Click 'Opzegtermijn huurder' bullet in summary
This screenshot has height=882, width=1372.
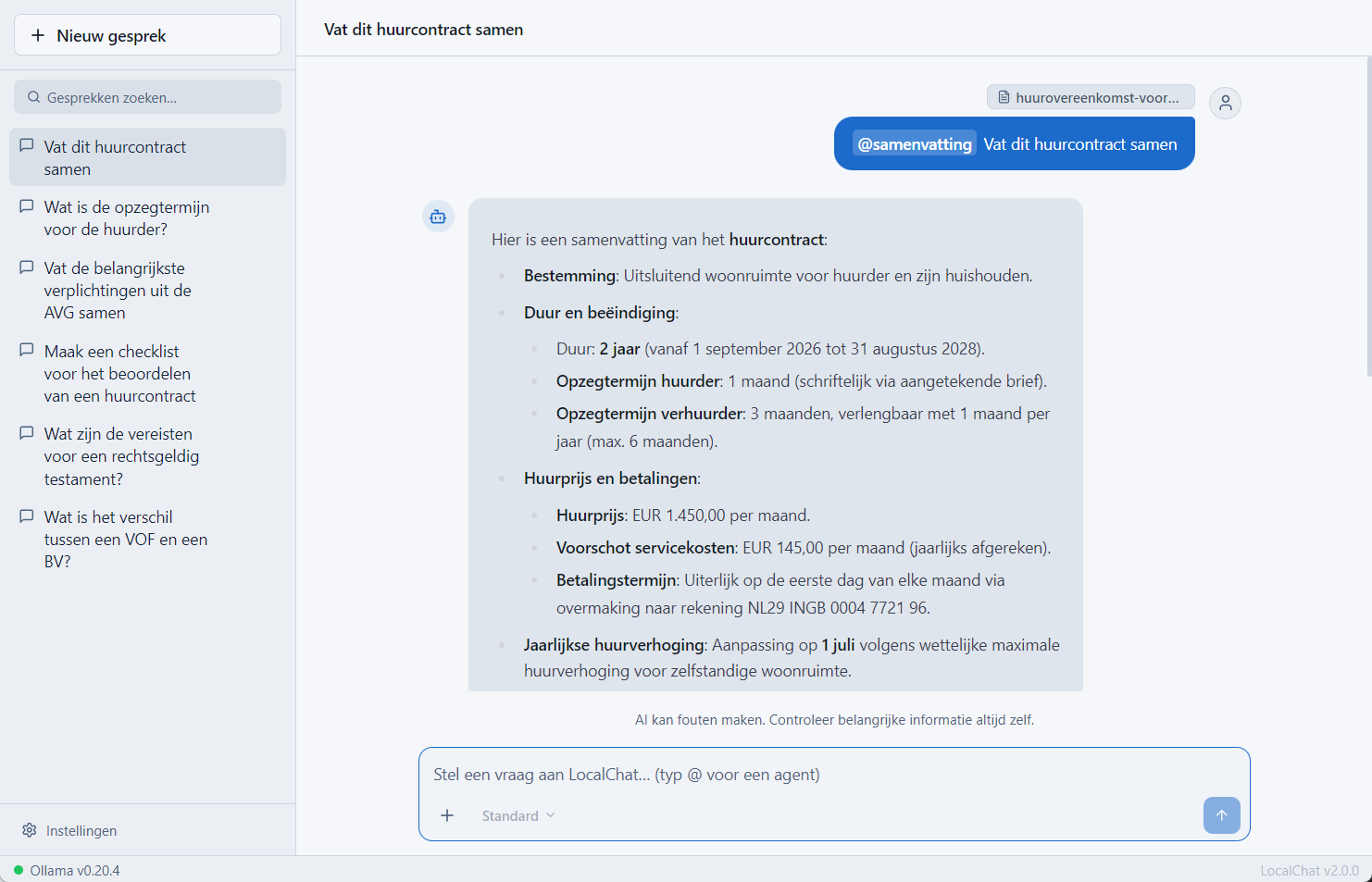pos(802,381)
